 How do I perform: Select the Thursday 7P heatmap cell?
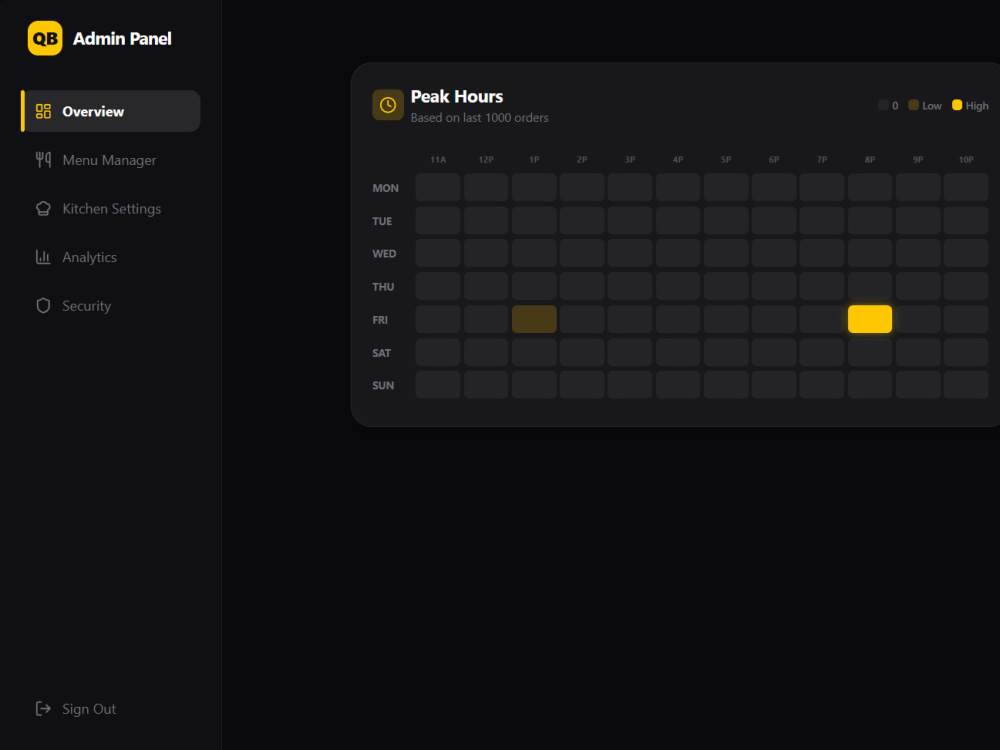click(821, 286)
